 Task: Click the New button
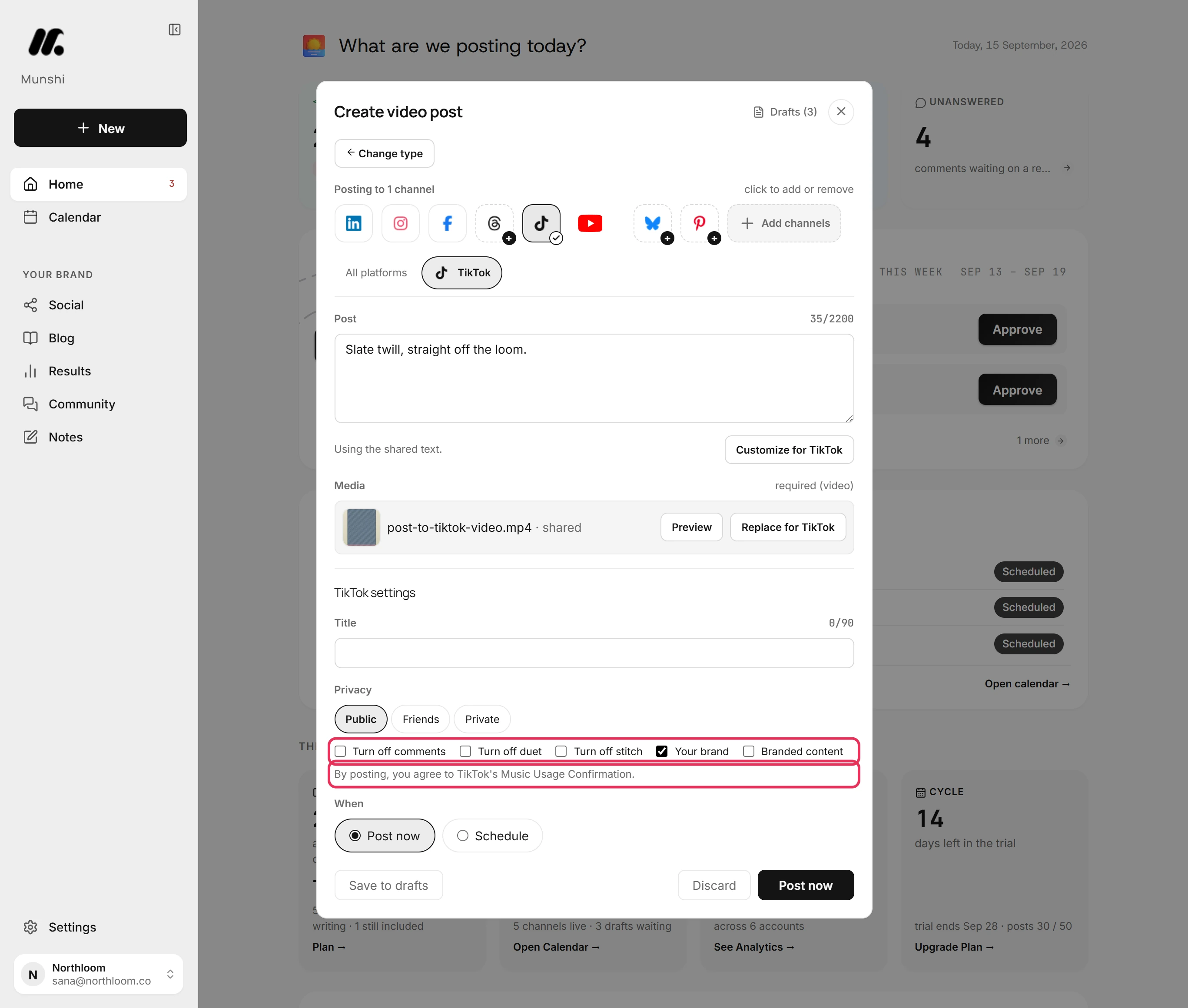100,128
